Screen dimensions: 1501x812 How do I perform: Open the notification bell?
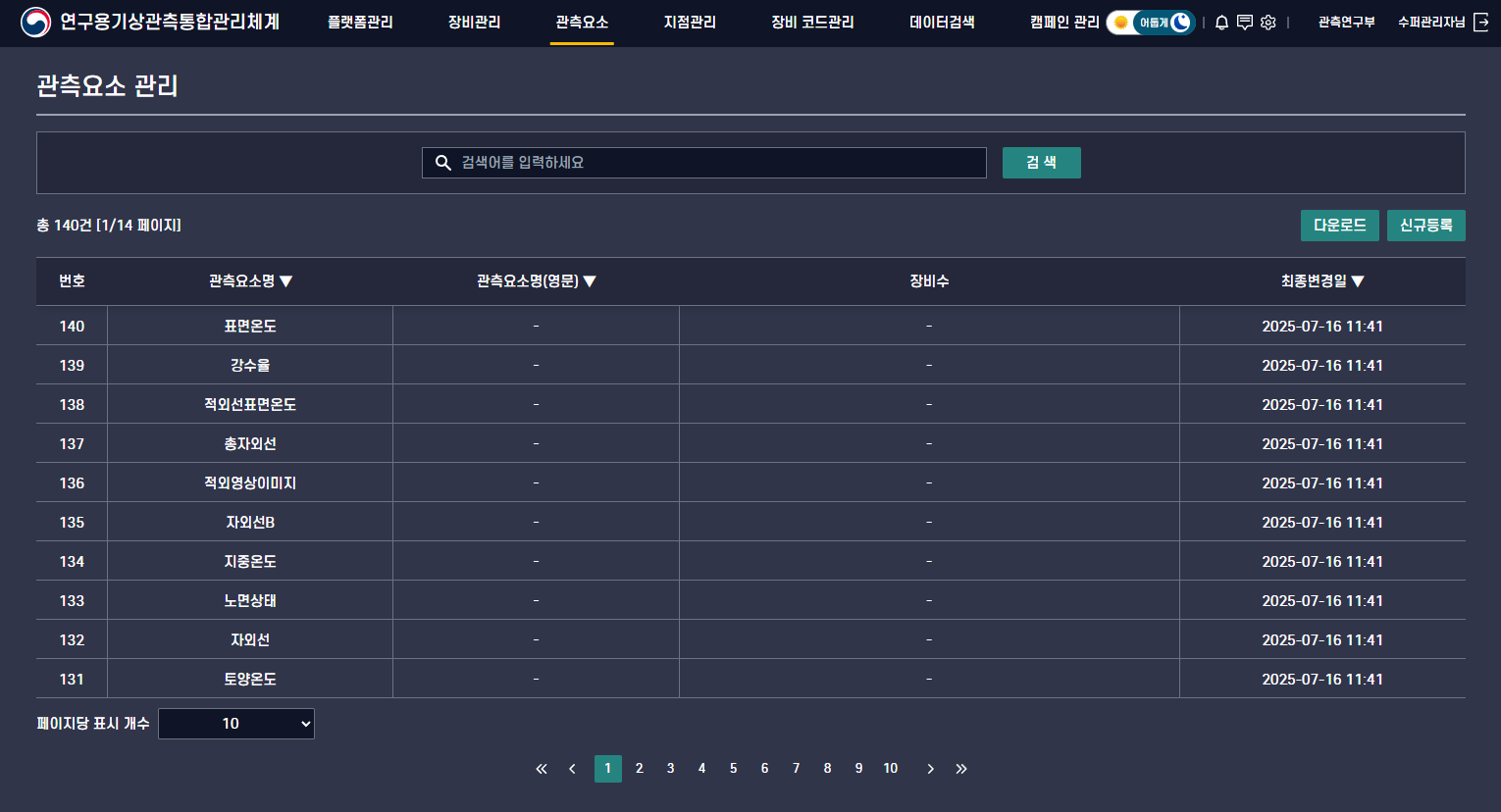point(1221,23)
